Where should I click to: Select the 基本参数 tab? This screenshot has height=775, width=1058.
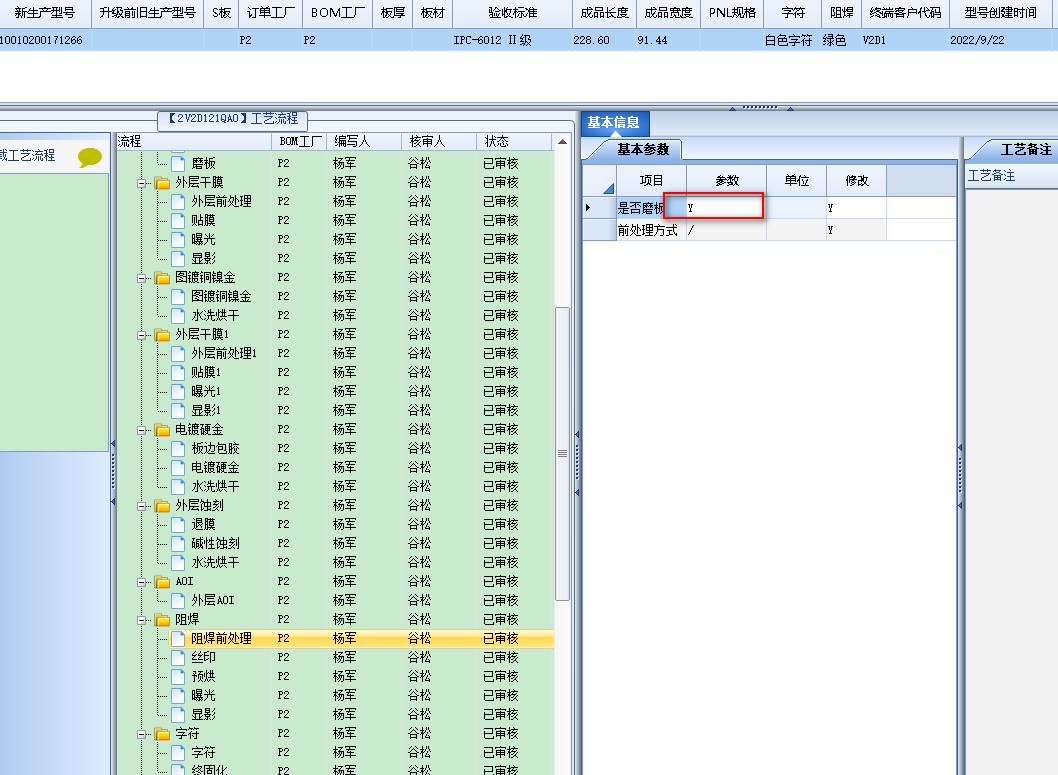[x=643, y=150]
